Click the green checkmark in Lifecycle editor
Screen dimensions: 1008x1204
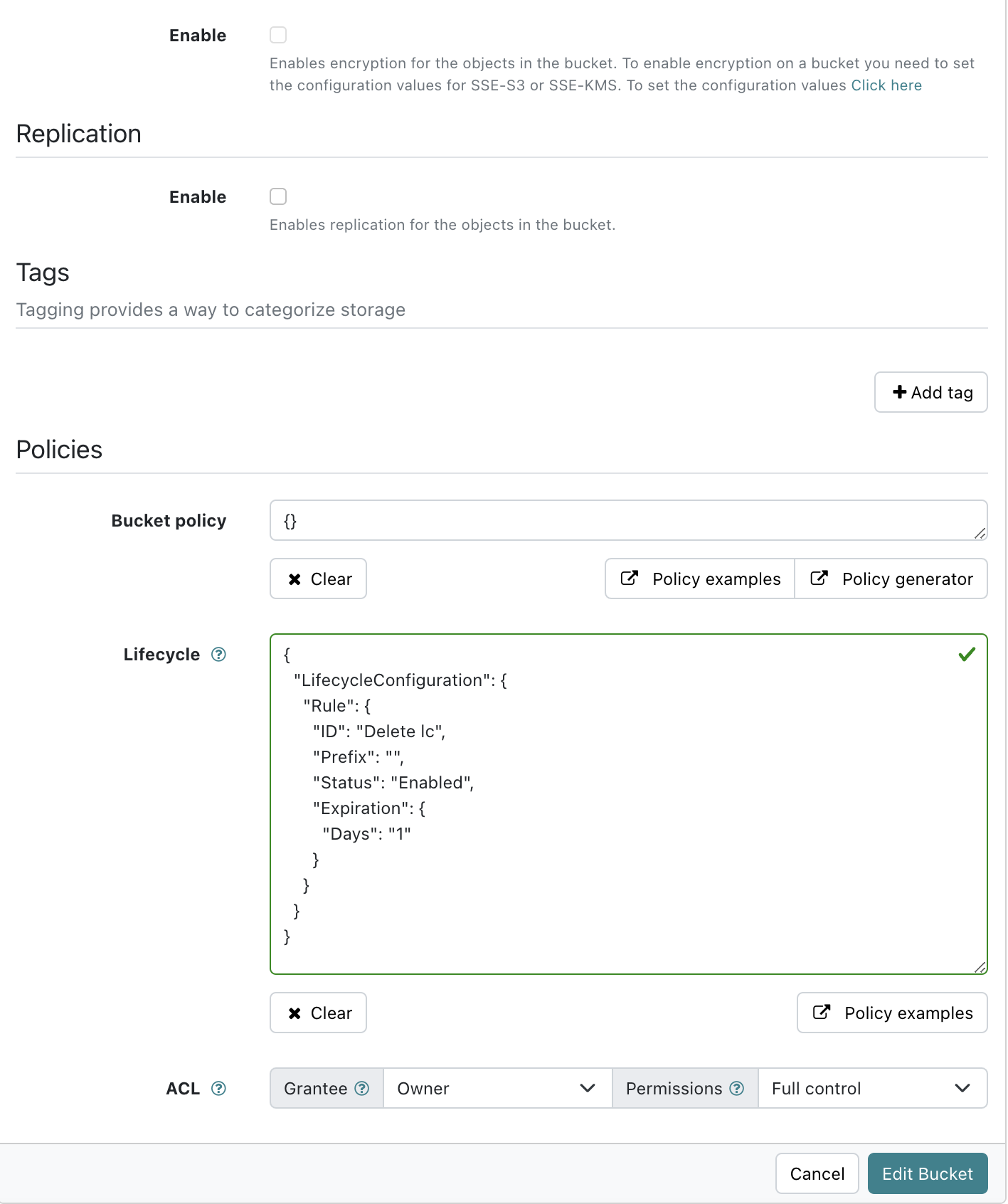[967, 655]
